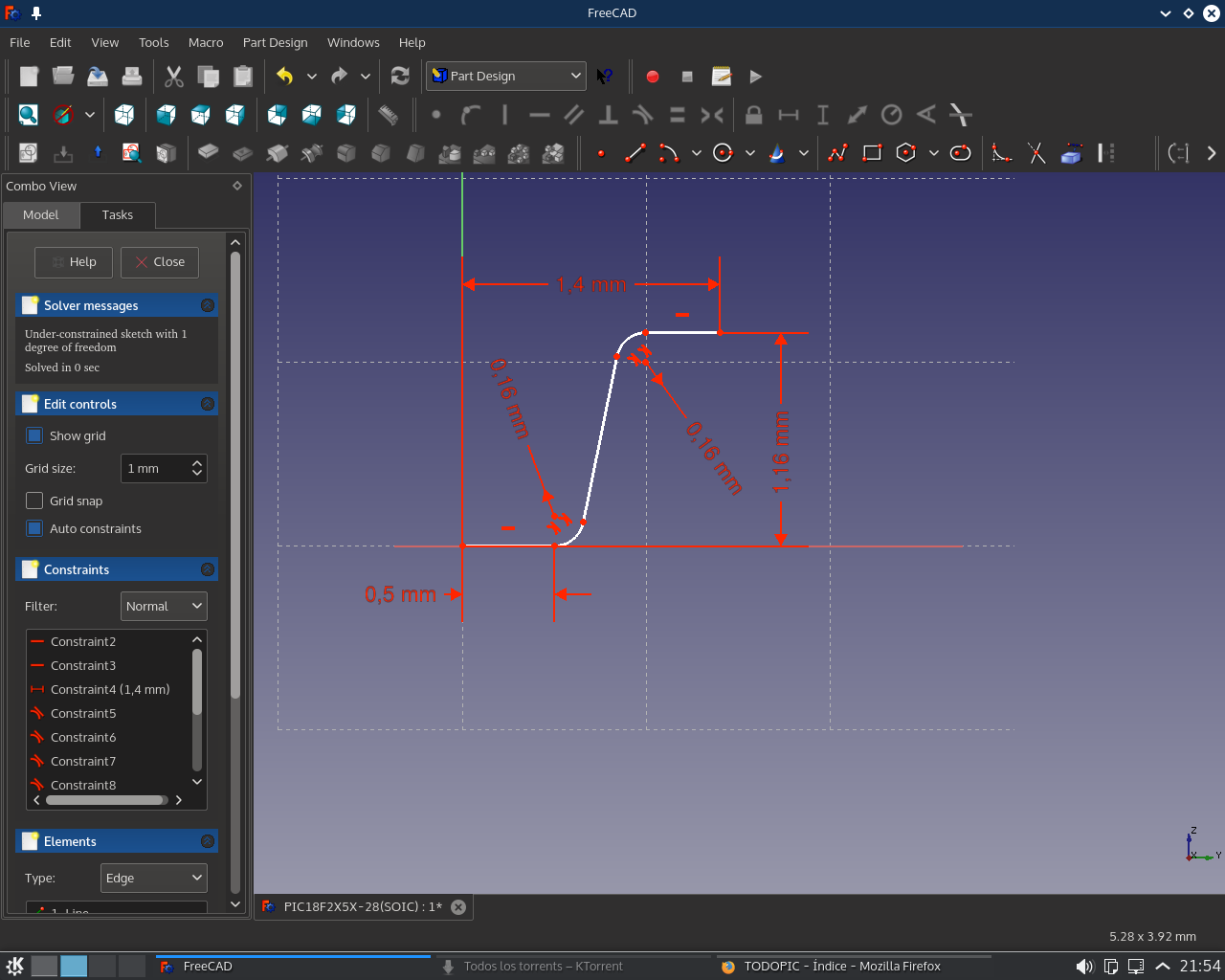This screenshot has height=980, width=1225.
Task: Select the rectangle tool
Action: pos(872,153)
